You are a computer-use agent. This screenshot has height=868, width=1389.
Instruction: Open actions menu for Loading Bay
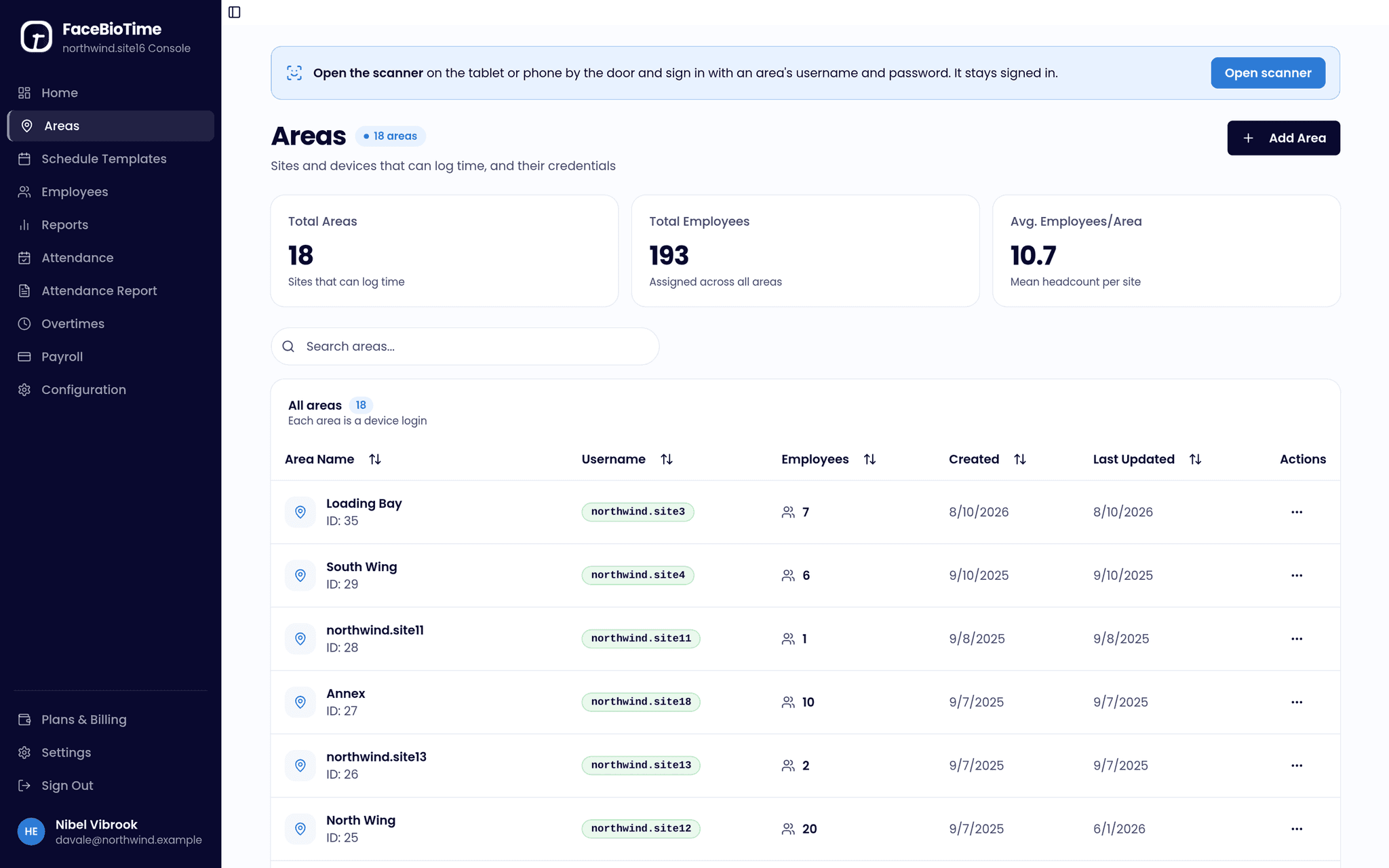click(x=1297, y=512)
